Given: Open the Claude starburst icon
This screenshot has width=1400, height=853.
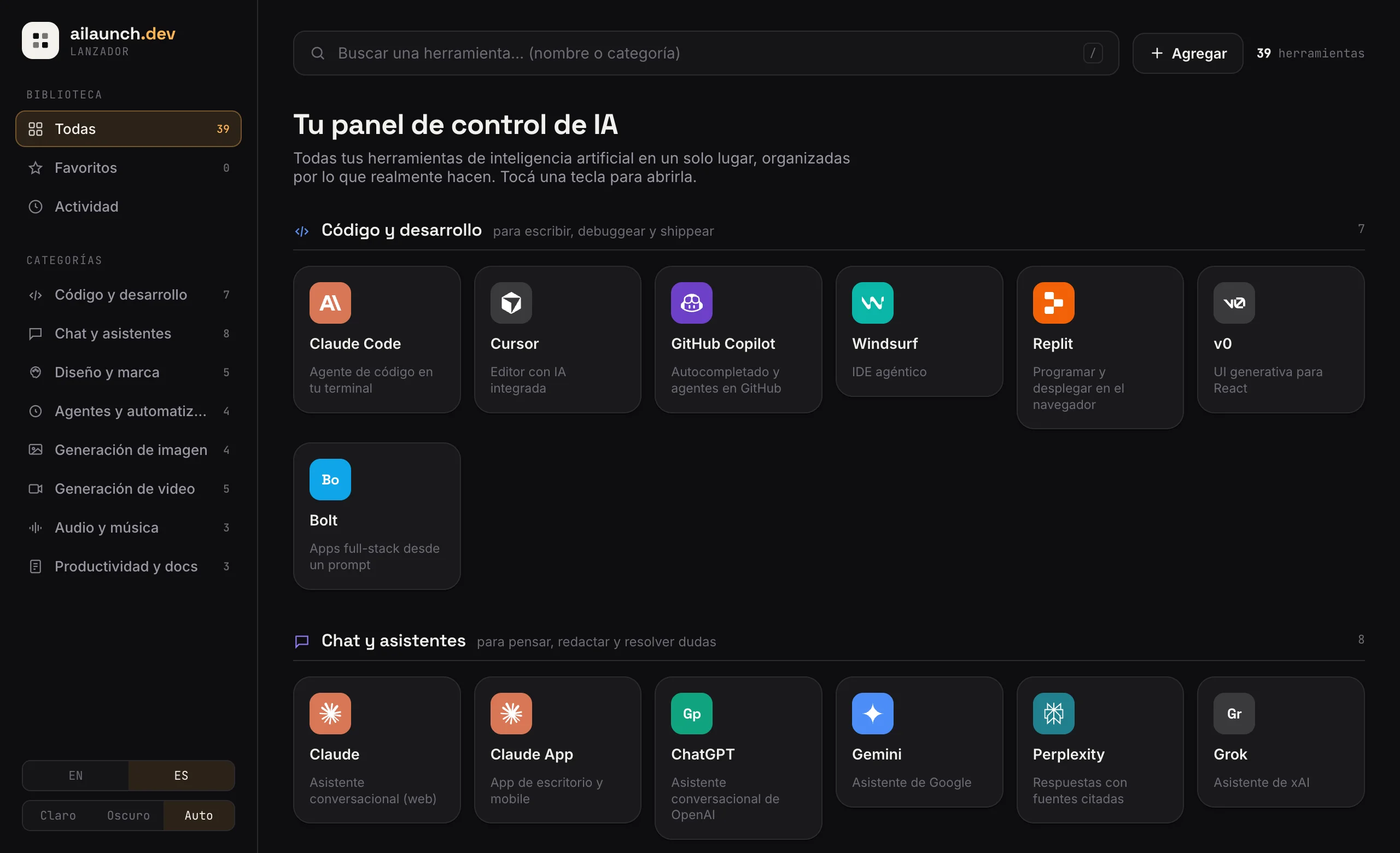Looking at the screenshot, I should (x=330, y=714).
